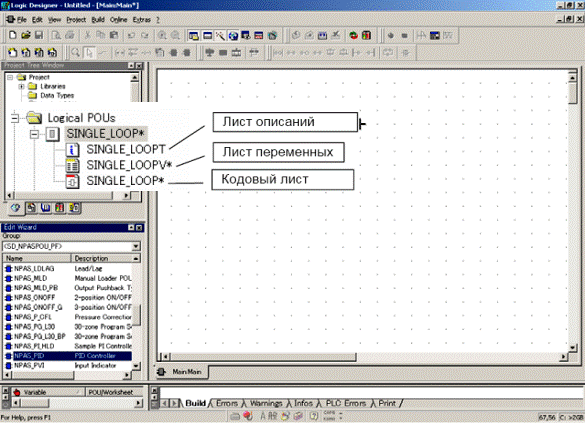This screenshot has height=423, width=585.
Task: Click the red-striped window toolbar icon
Action: pyautogui.click(x=259, y=35)
